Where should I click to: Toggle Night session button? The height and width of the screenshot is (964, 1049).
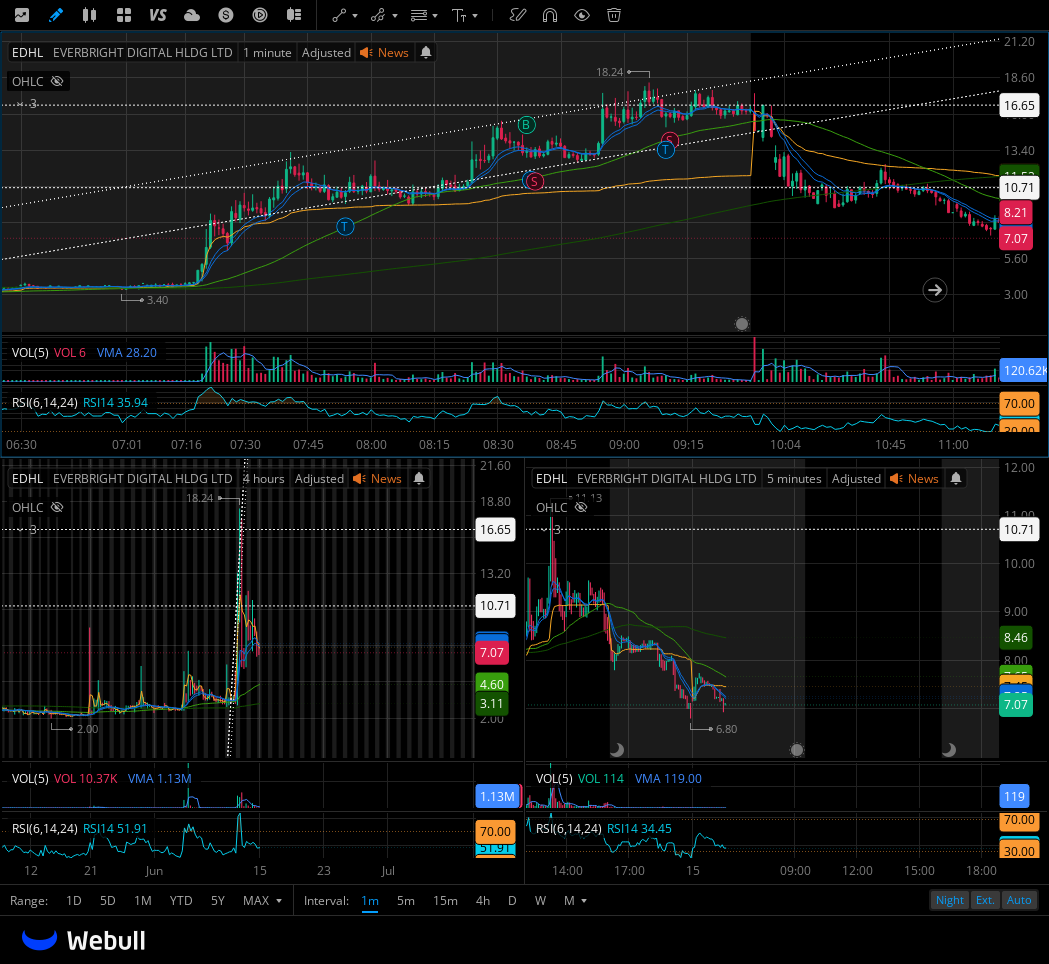[949, 900]
